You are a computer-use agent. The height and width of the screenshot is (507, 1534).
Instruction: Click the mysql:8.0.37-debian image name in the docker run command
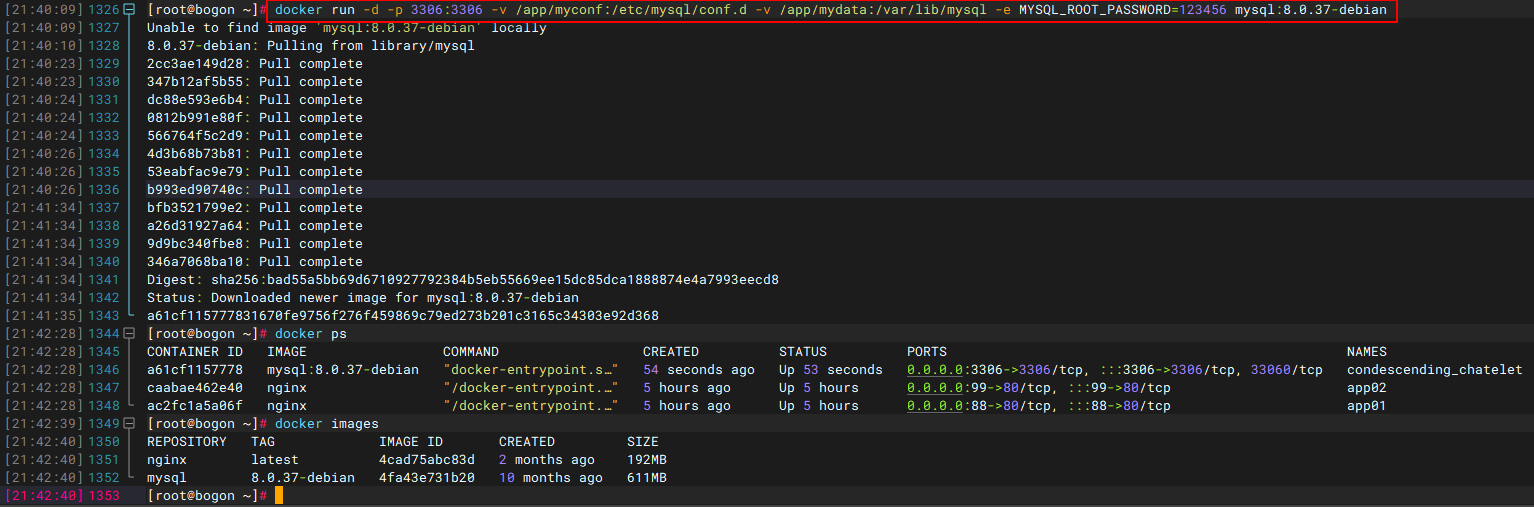(x=1311, y=10)
